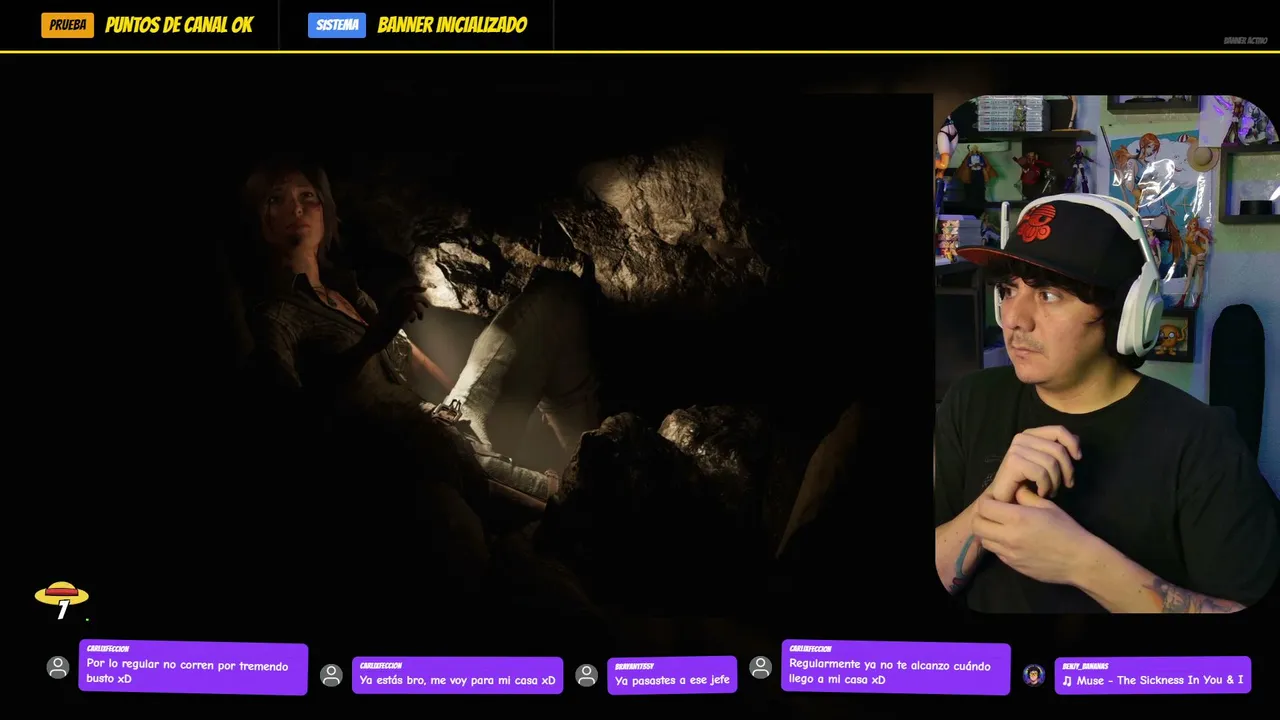Click avatar beside 'Ya pasastes a ese jefe'
The image size is (1280, 720).
pyautogui.click(x=587, y=675)
